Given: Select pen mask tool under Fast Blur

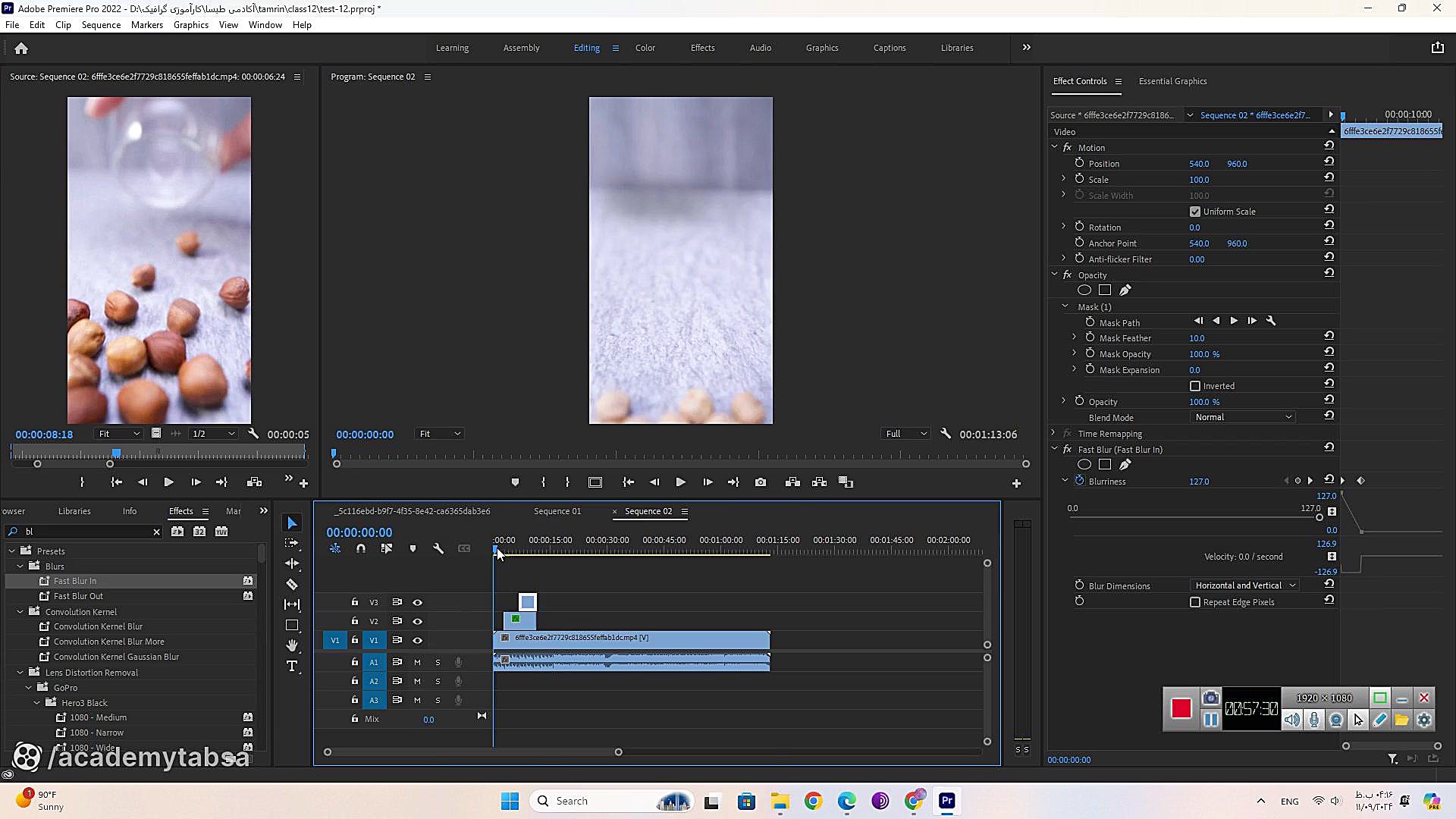Looking at the screenshot, I should click(1125, 464).
